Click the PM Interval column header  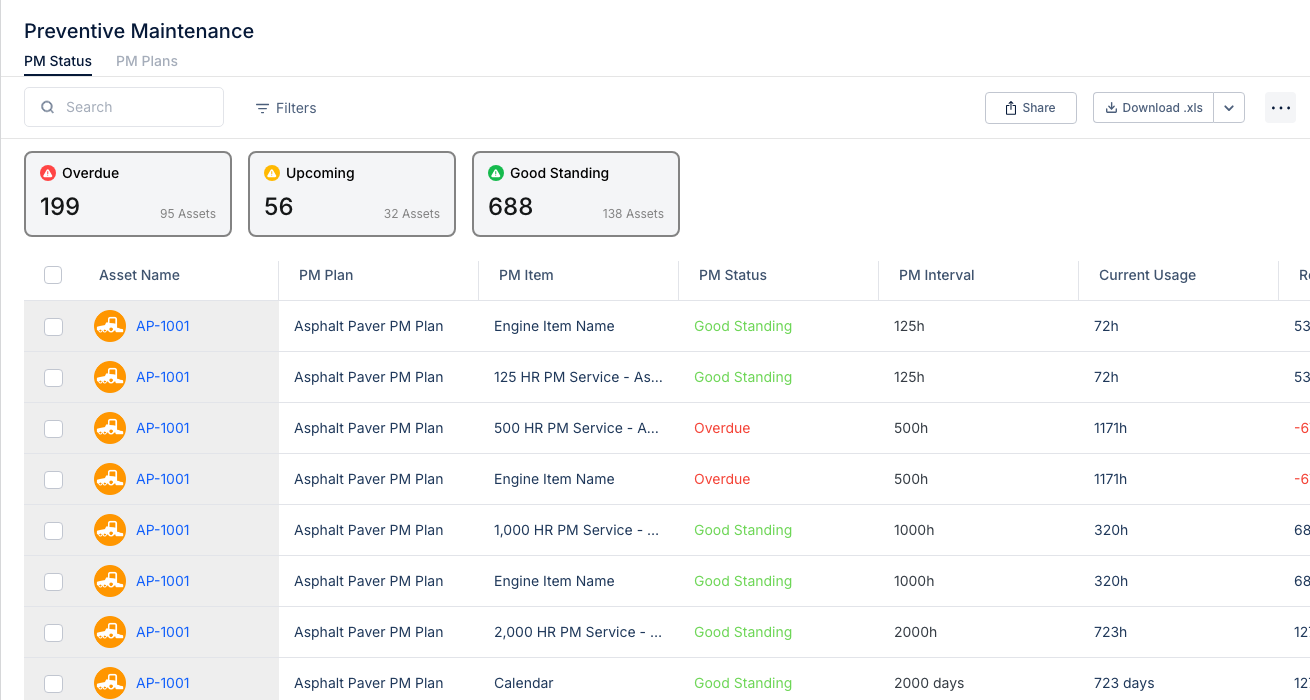937,275
